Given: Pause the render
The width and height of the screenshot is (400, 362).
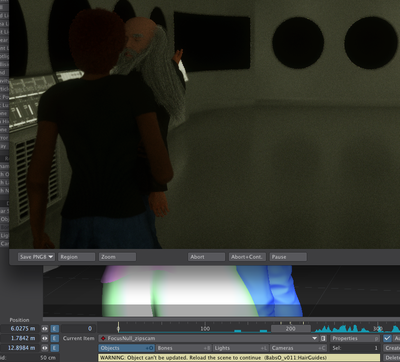Looking at the screenshot, I should (288, 257).
